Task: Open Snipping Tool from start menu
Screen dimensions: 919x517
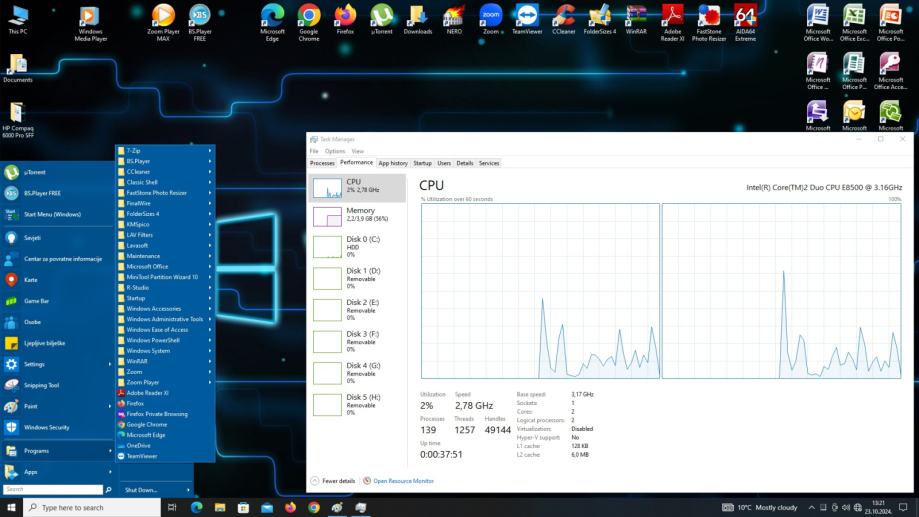Action: coord(57,385)
